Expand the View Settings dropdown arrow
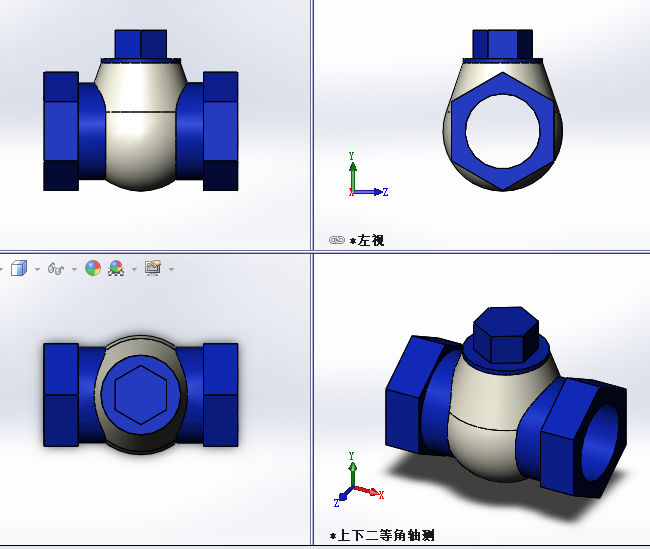The image size is (650, 549). [171, 269]
